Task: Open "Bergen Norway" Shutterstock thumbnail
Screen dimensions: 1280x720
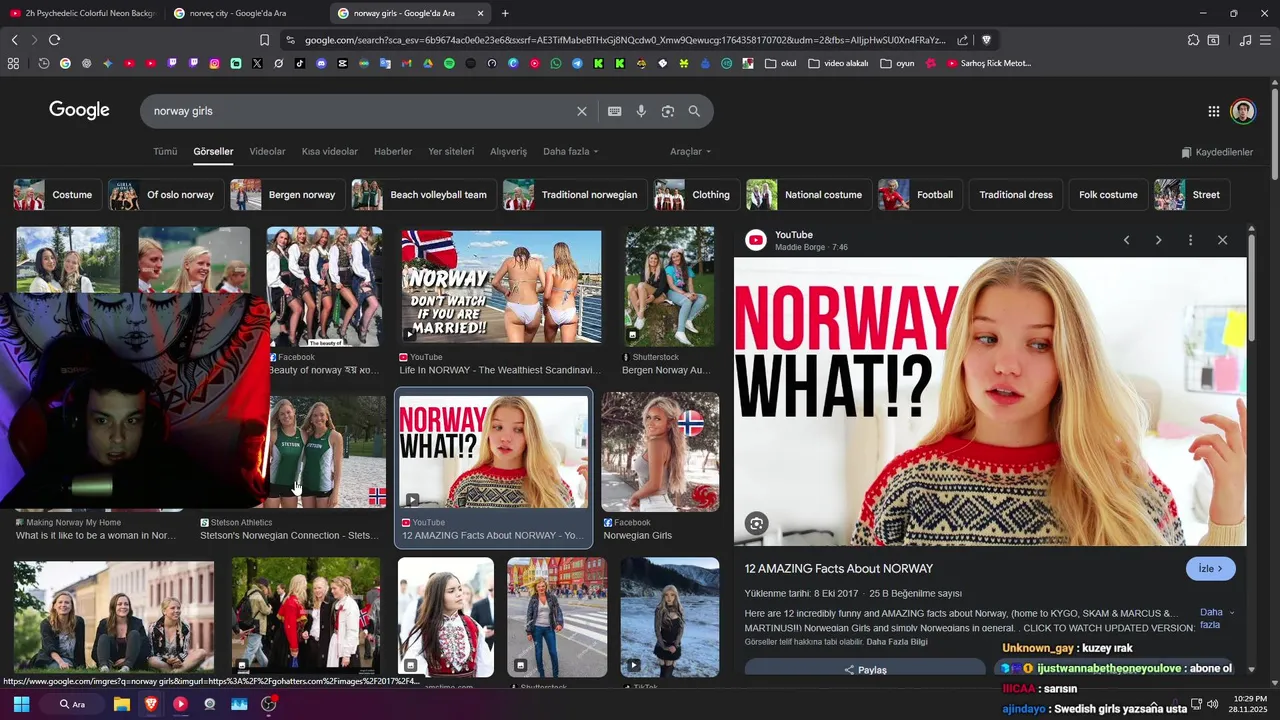Action: coord(669,286)
